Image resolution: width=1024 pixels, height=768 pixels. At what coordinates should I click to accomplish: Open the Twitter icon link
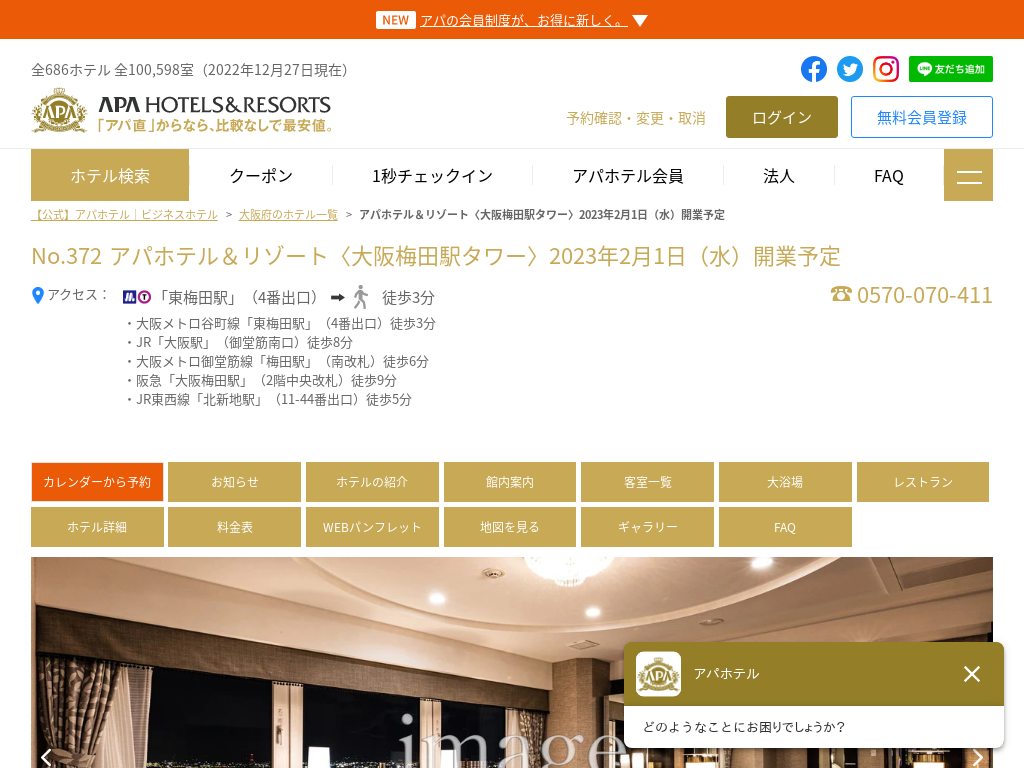(850, 69)
